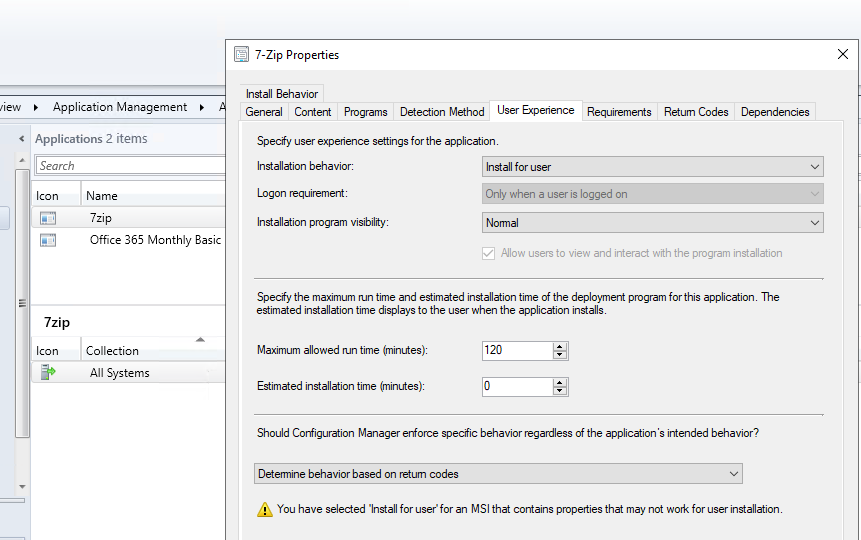Click the navigation pane scroll up arrow
Viewport: 861px width, 540px height.
pos(22,160)
